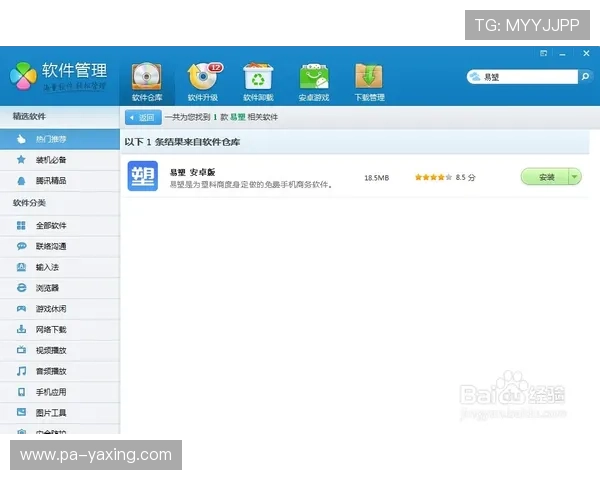Click the 易塑 安卓版 title text

click(192, 172)
